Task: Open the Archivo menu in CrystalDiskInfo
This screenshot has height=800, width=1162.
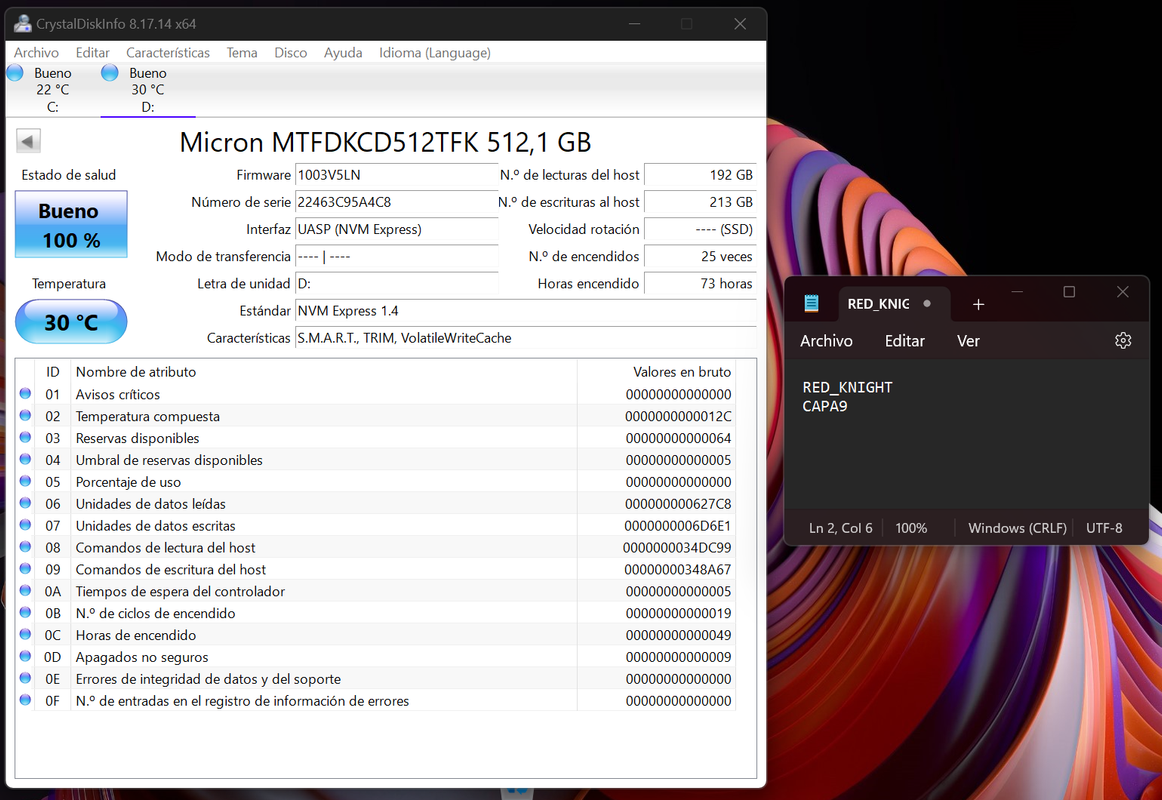Action: pos(36,53)
